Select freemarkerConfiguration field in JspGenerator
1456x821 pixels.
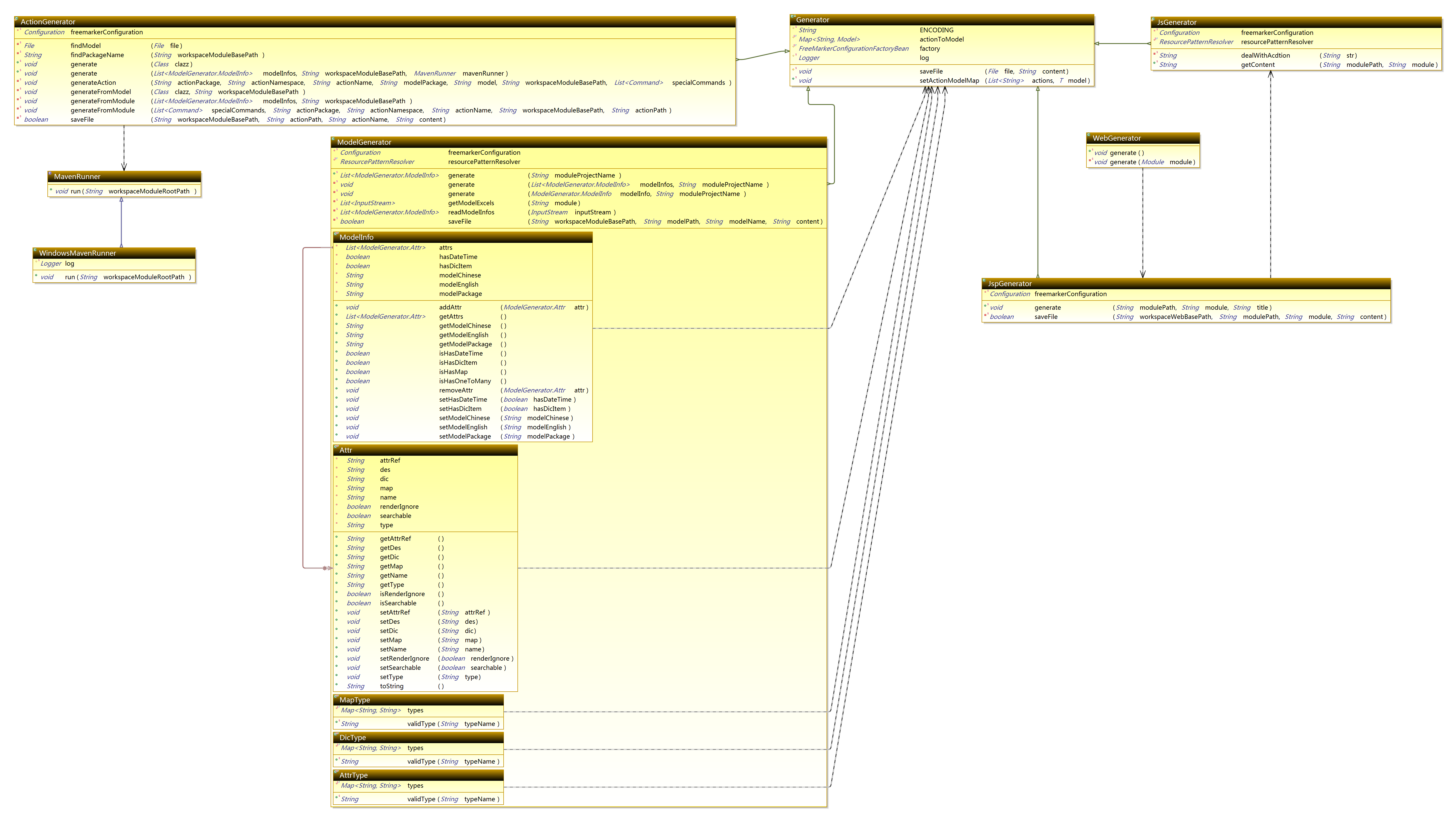click(1186, 294)
